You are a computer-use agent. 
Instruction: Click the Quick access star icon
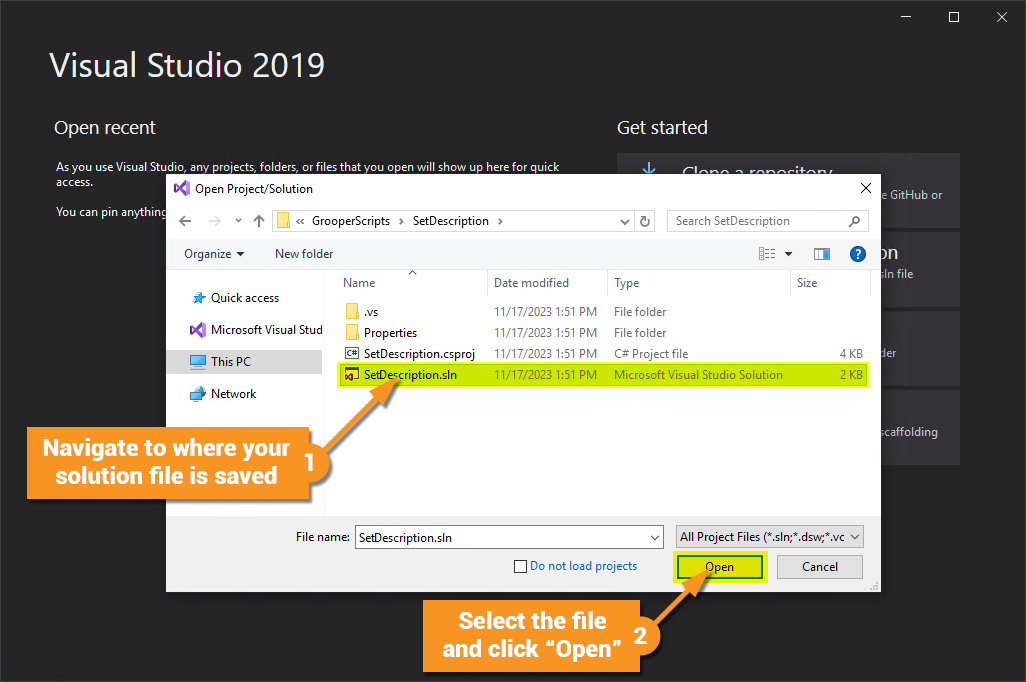point(198,298)
